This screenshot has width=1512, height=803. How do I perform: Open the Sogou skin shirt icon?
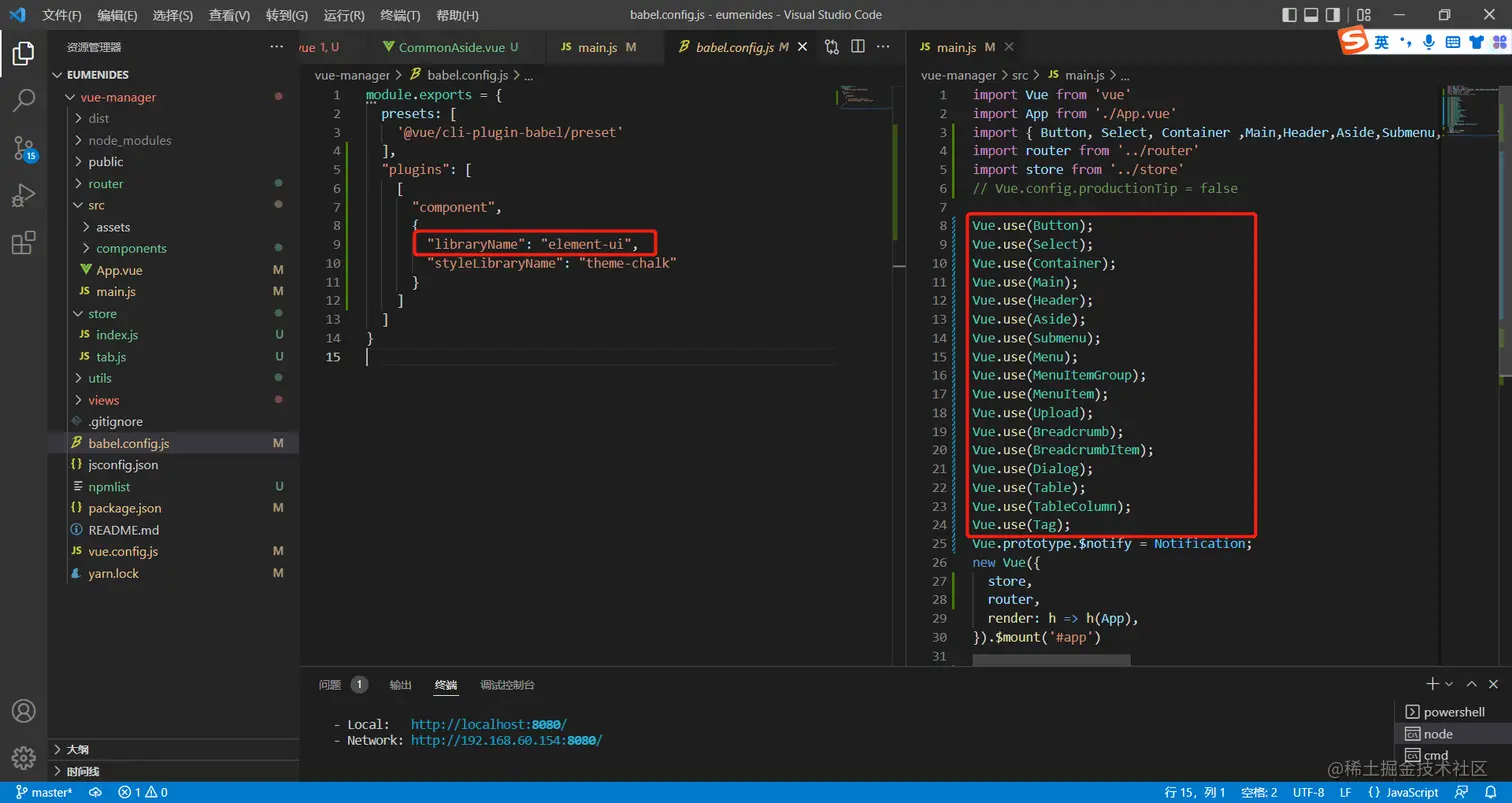pos(1476,42)
